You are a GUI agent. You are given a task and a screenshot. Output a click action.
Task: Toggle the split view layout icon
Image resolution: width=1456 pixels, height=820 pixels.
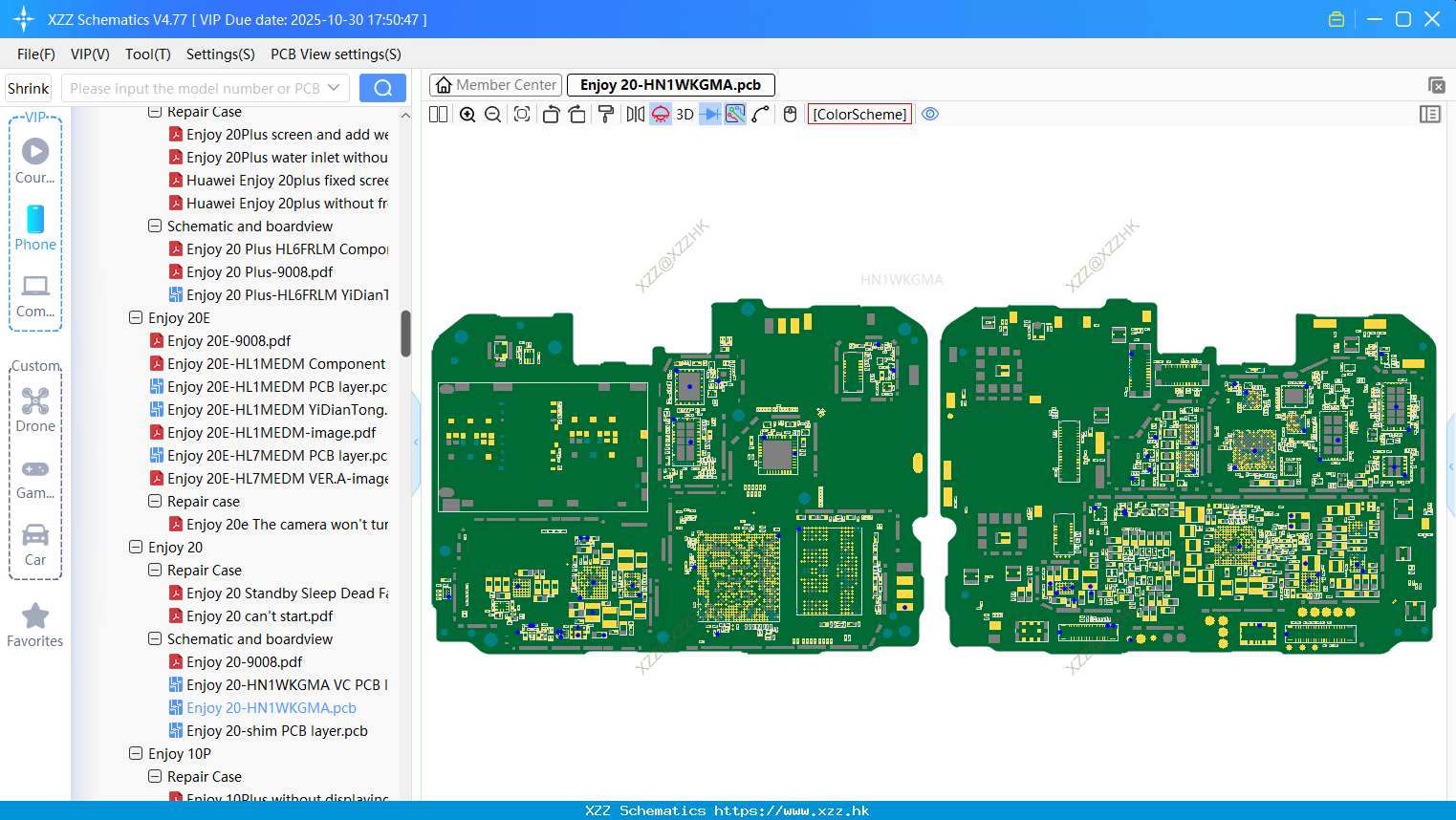pyautogui.click(x=438, y=115)
